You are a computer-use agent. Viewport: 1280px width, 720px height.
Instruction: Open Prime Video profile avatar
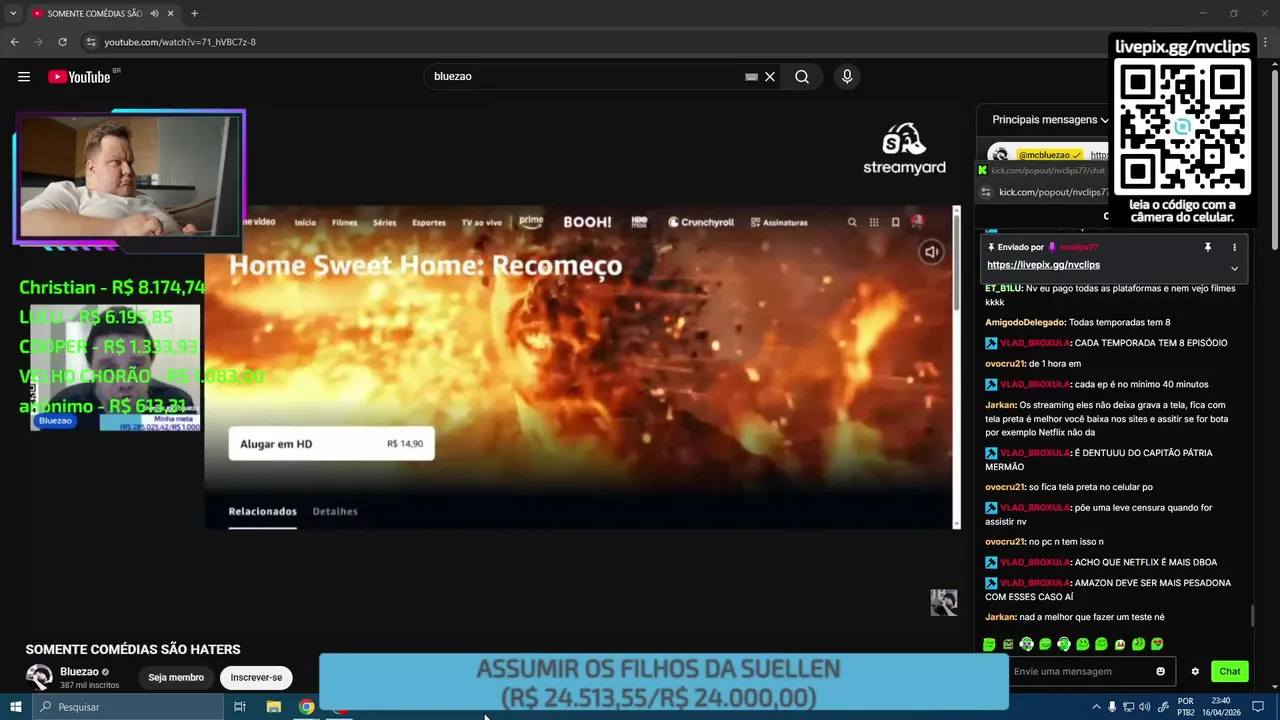917,221
